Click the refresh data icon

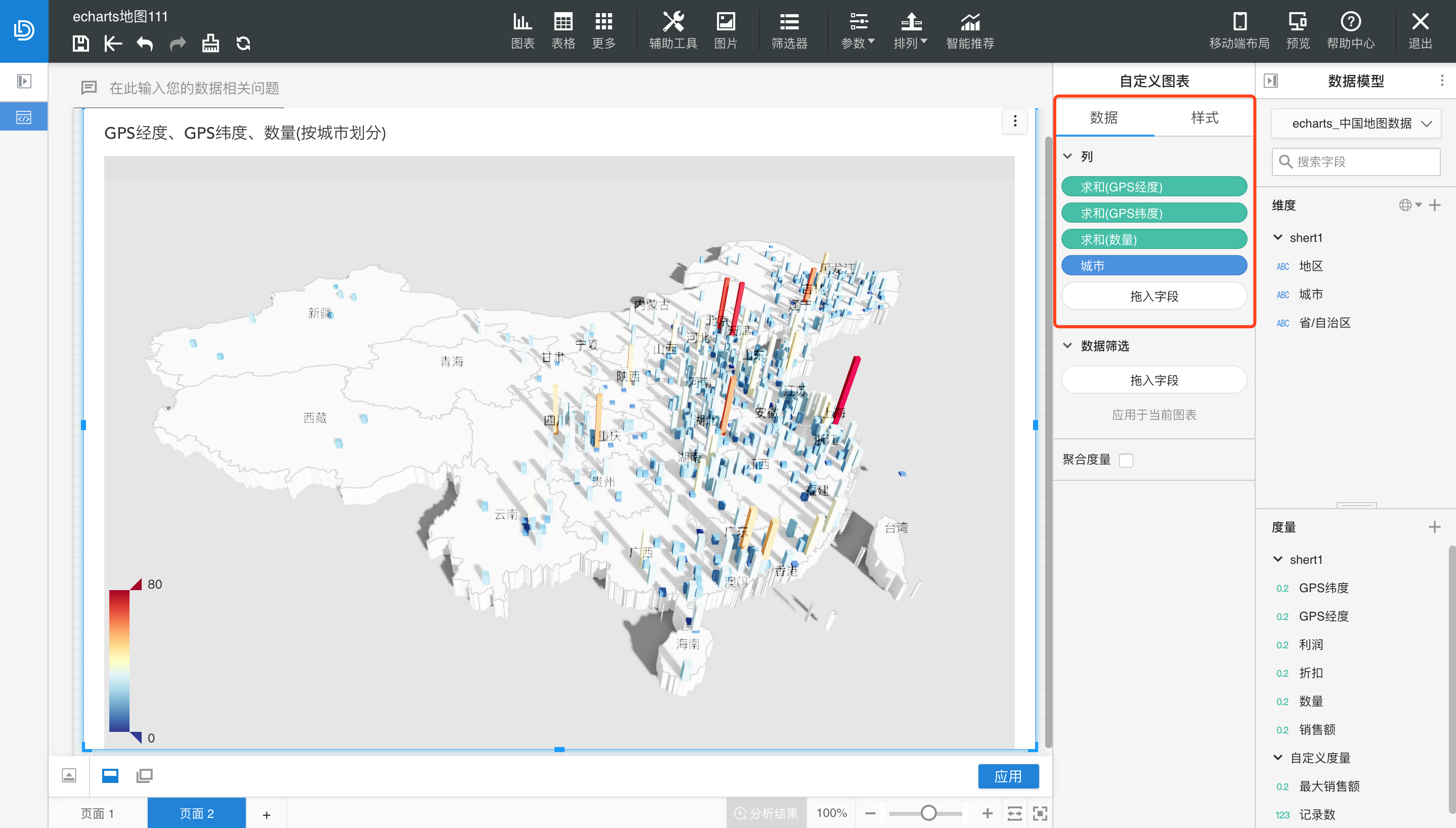243,43
